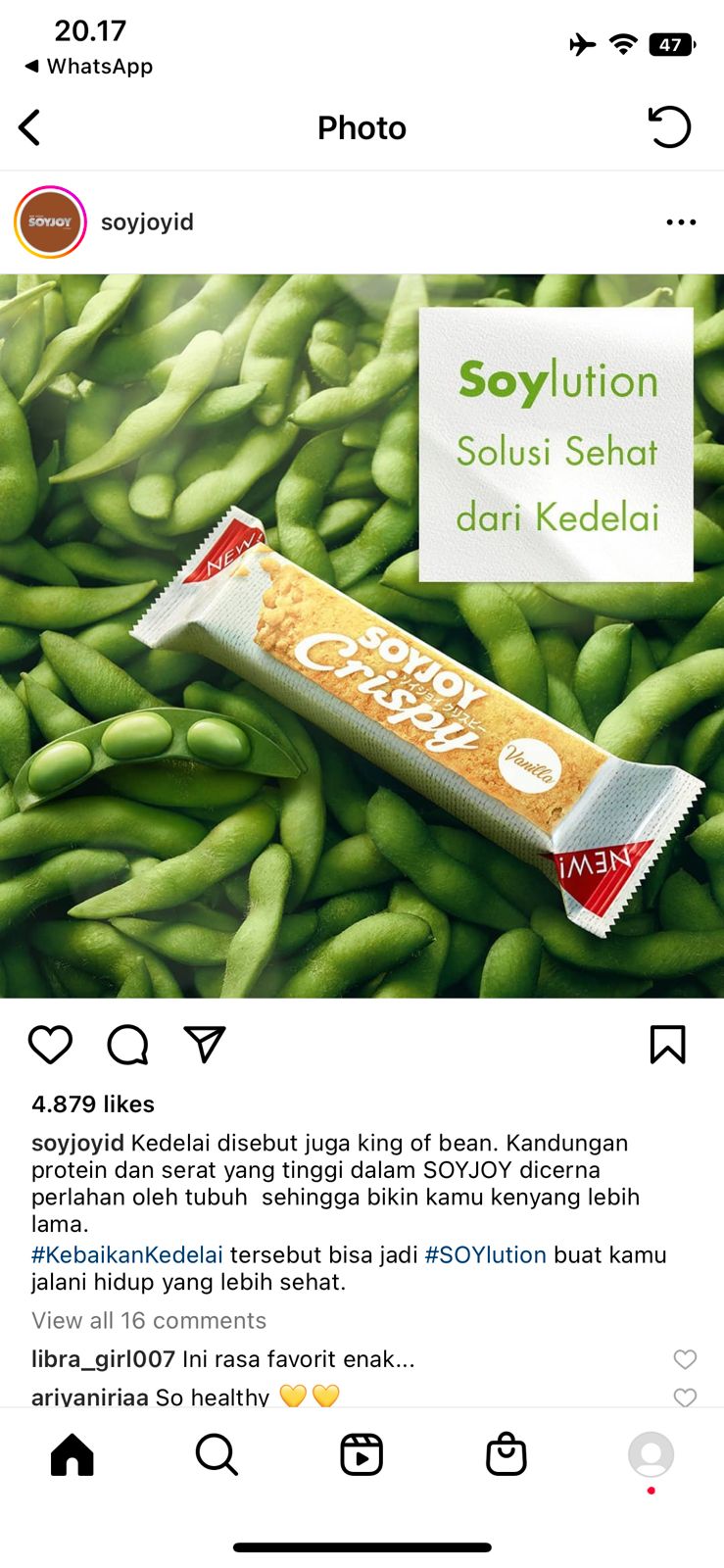724x1568 pixels.
Task: Open the Shop bag tab
Action: [x=507, y=1454]
